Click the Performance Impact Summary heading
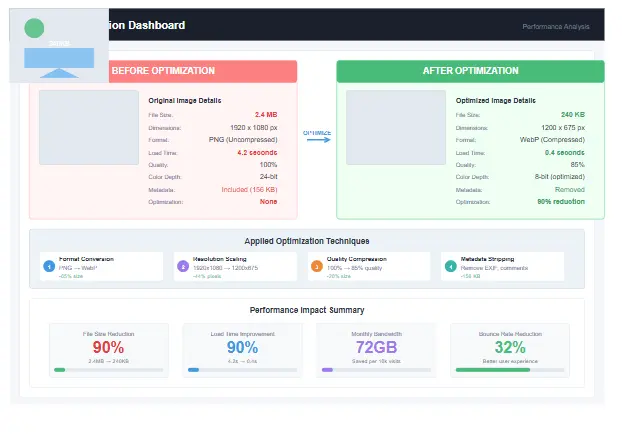 click(307, 310)
